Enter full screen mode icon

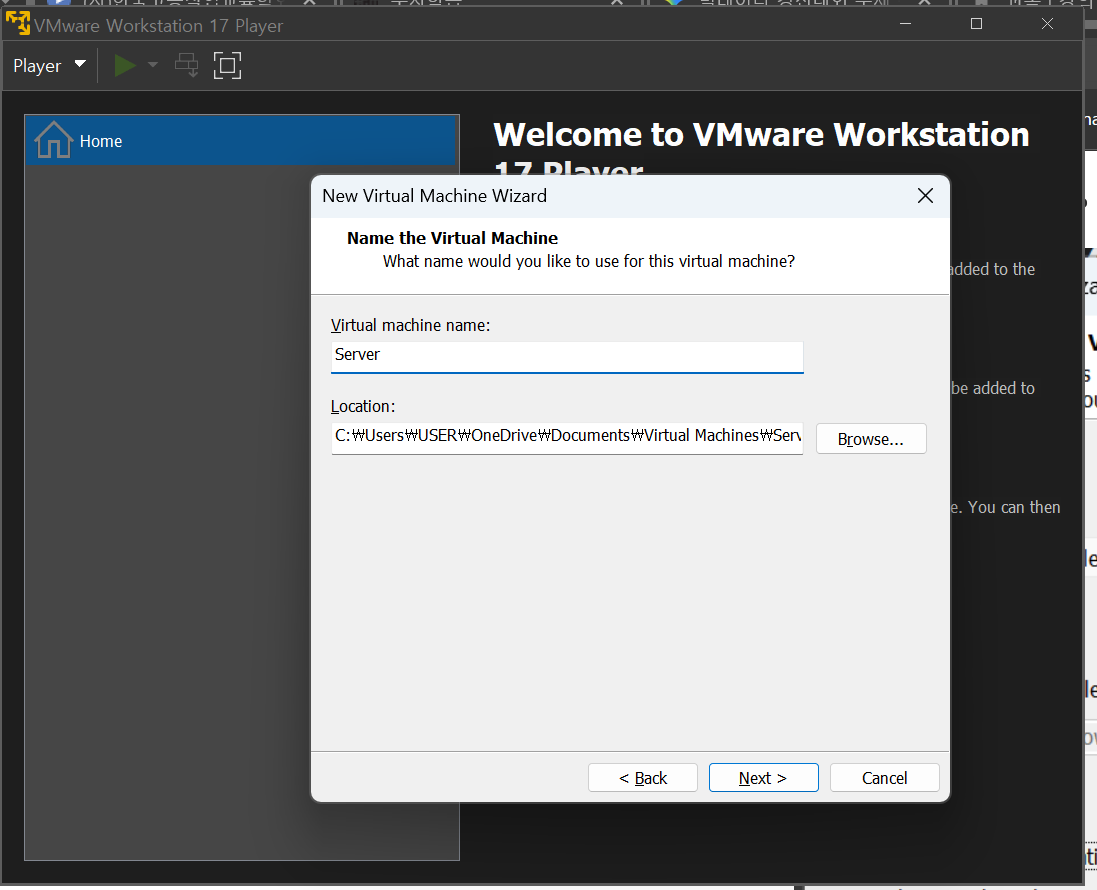coord(227,66)
